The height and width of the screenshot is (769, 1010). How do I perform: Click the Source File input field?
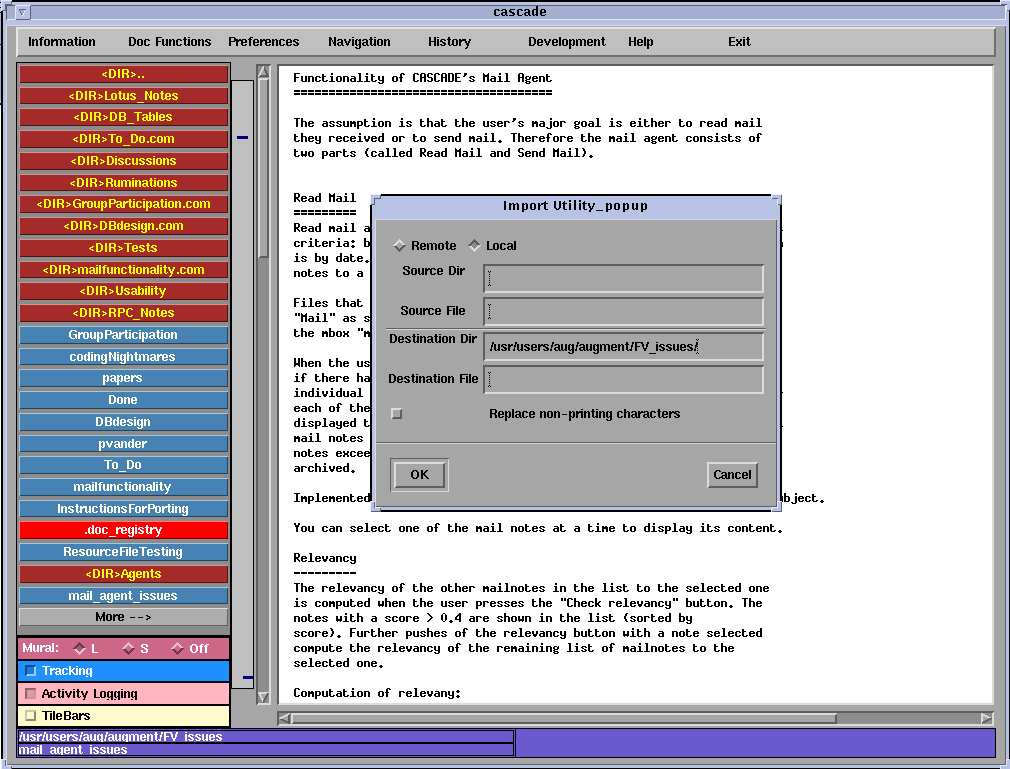tap(623, 312)
